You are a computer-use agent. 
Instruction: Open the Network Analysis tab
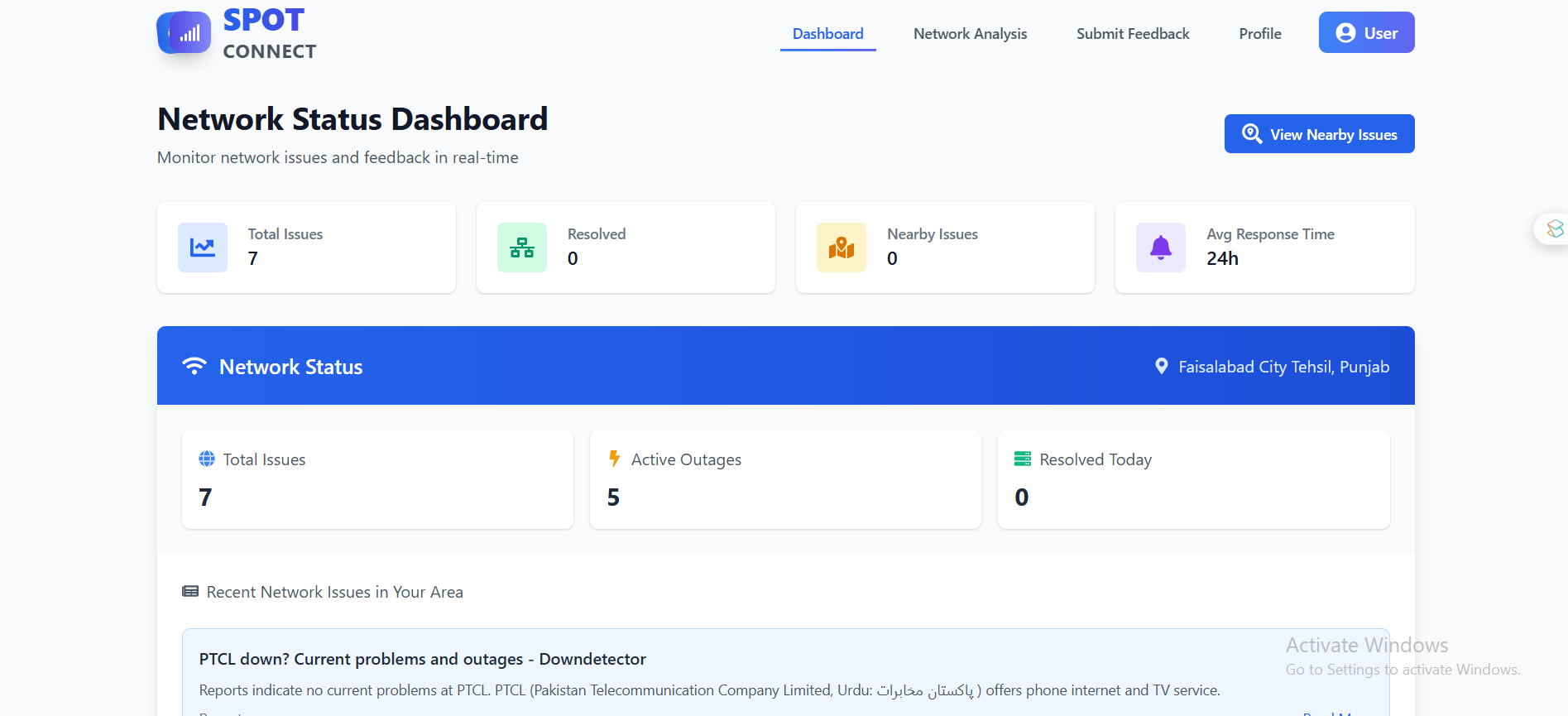[970, 34]
